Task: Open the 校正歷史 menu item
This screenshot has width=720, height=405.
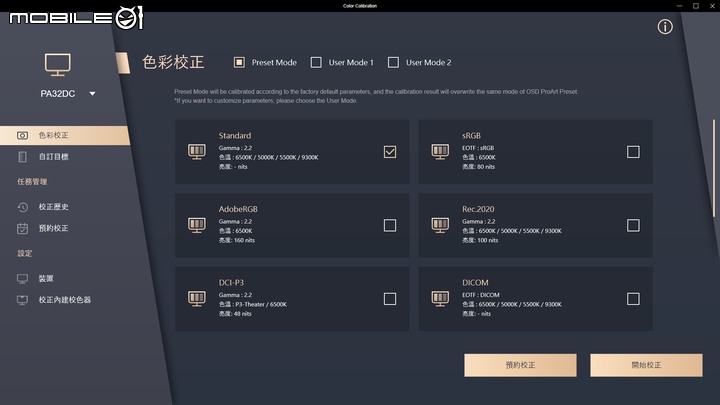Action: [53, 207]
